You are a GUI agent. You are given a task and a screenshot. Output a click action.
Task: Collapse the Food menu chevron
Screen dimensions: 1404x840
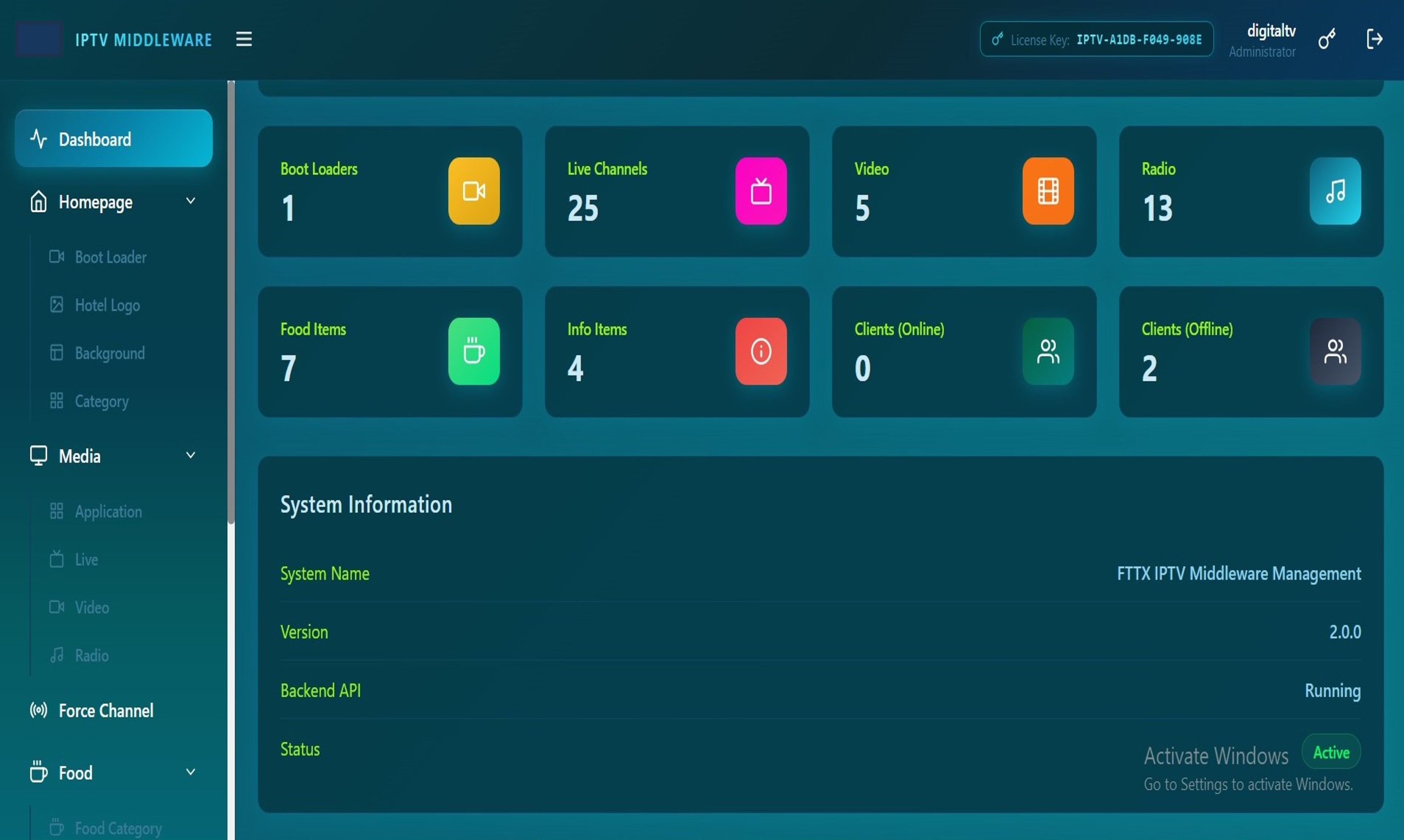[191, 772]
